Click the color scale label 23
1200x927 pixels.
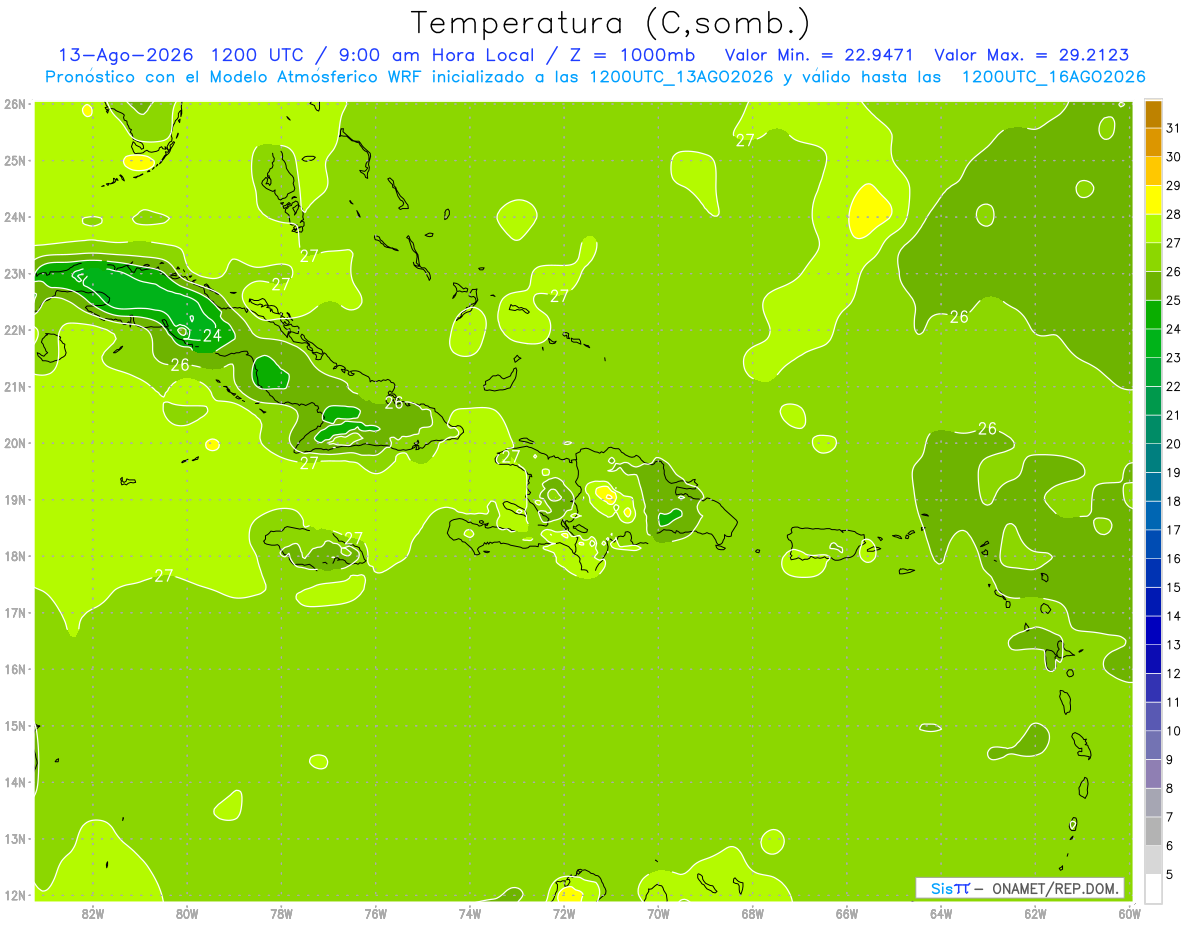tap(1174, 357)
